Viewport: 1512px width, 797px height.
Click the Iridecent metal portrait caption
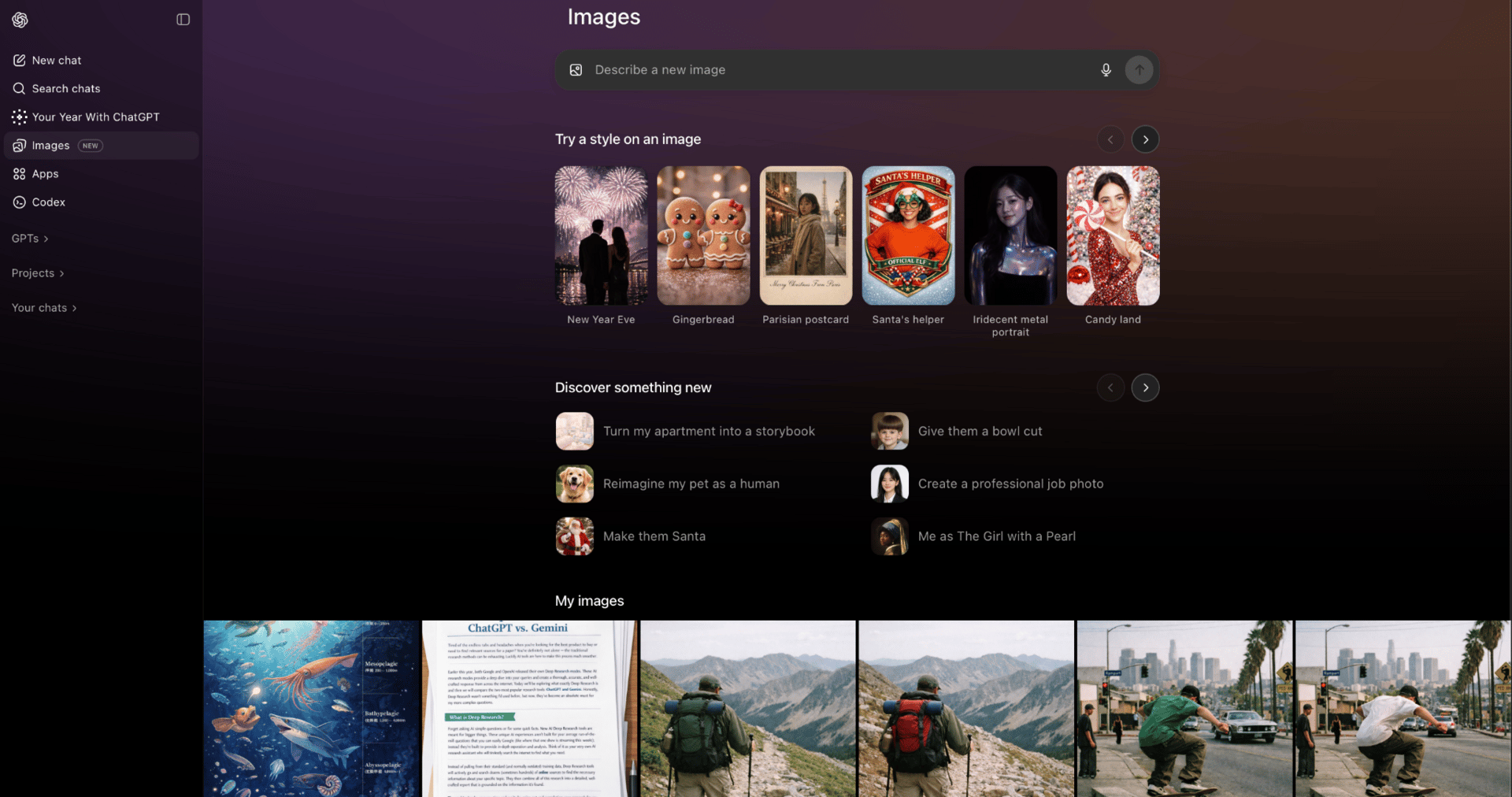[x=1010, y=326]
